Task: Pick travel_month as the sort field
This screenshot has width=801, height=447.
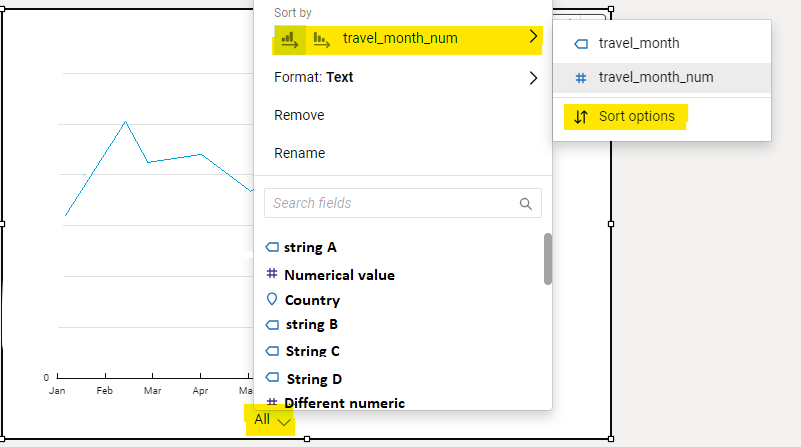Action: click(638, 43)
